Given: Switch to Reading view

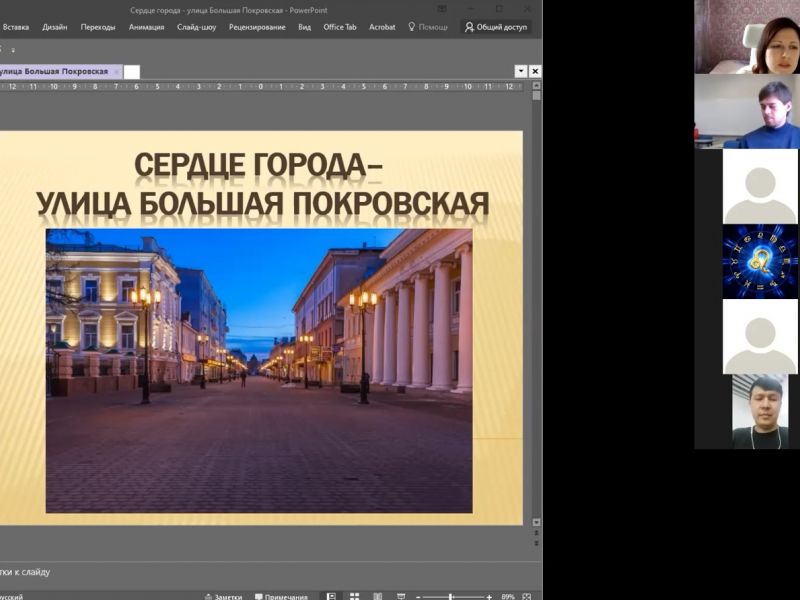Looking at the screenshot, I should pos(377,597).
